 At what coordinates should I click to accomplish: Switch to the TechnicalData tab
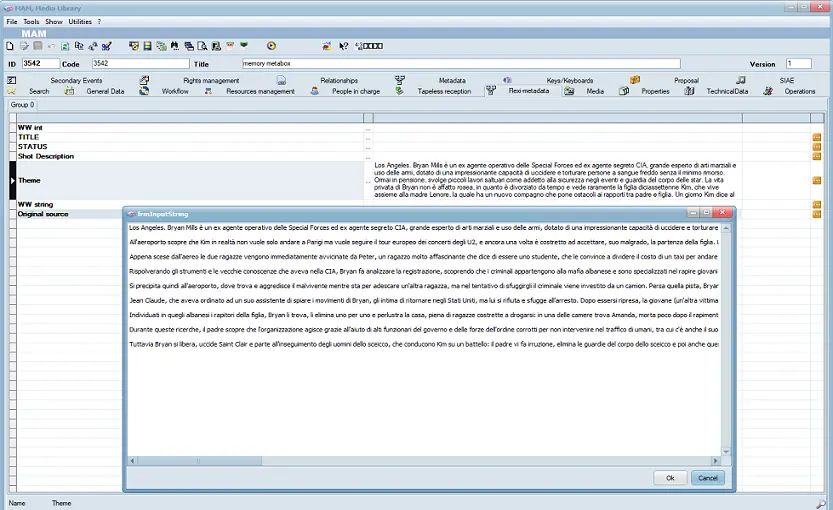[726, 91]
